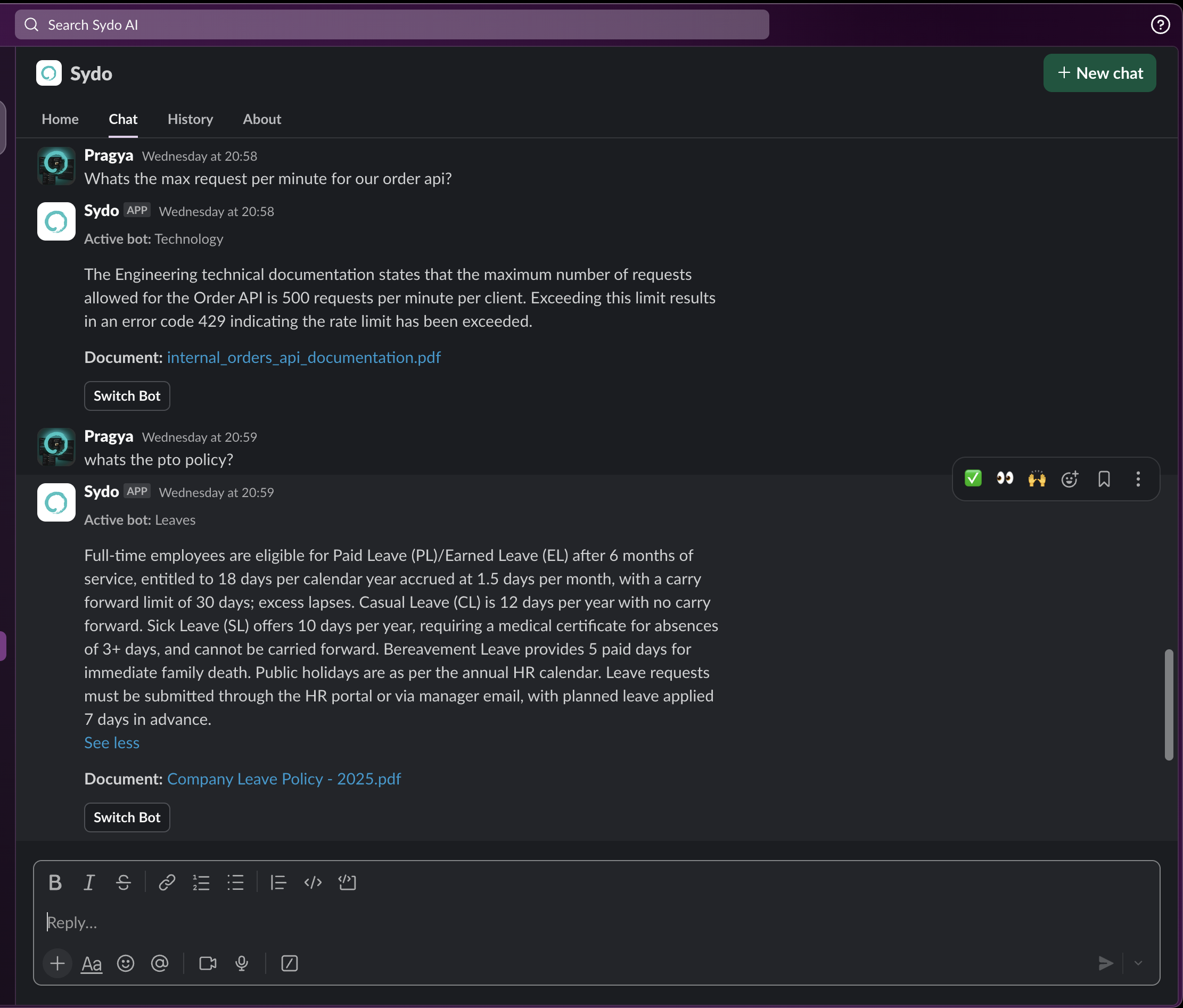
Task: Open Pragya's avatar on pto policy message
Action: [56, 447]
